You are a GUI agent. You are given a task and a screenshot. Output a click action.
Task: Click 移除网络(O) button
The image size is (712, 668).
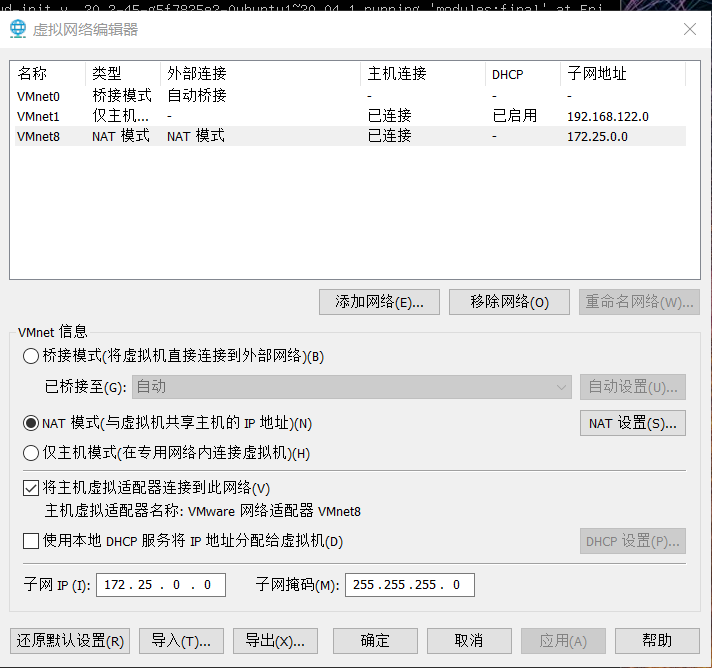[509, 302]
